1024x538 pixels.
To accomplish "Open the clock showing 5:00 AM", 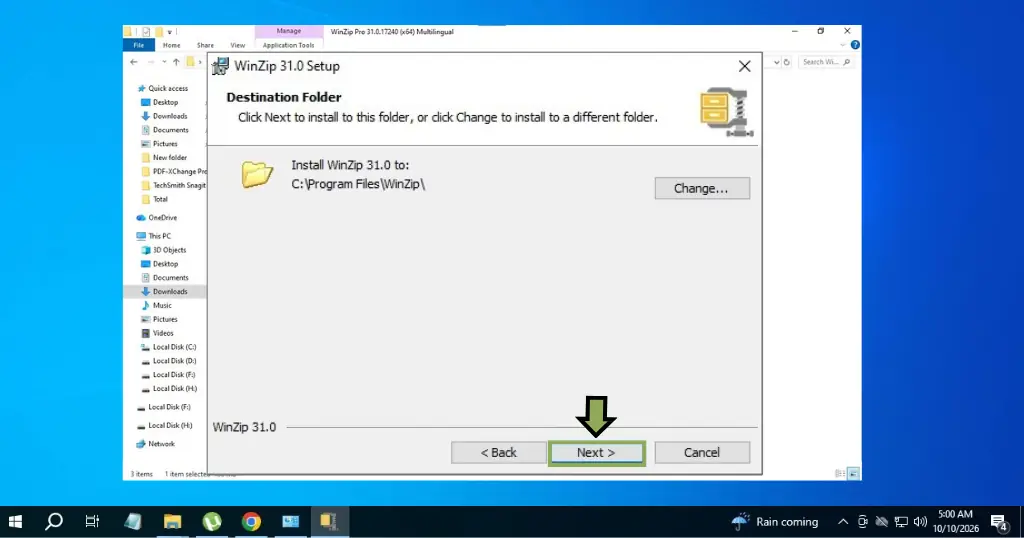I will tap(955, 522).
